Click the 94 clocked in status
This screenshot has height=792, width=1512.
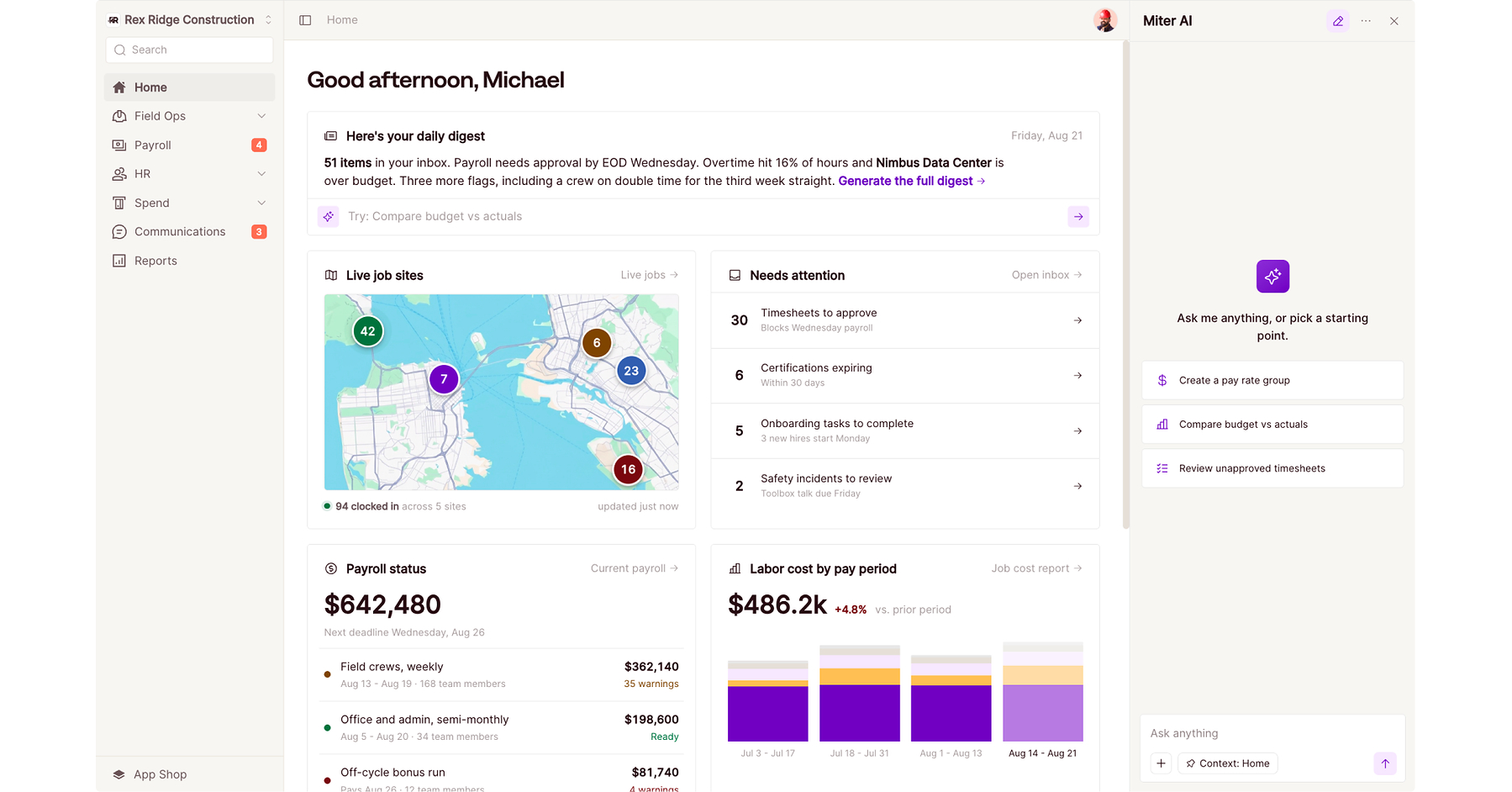pos(367,507)
